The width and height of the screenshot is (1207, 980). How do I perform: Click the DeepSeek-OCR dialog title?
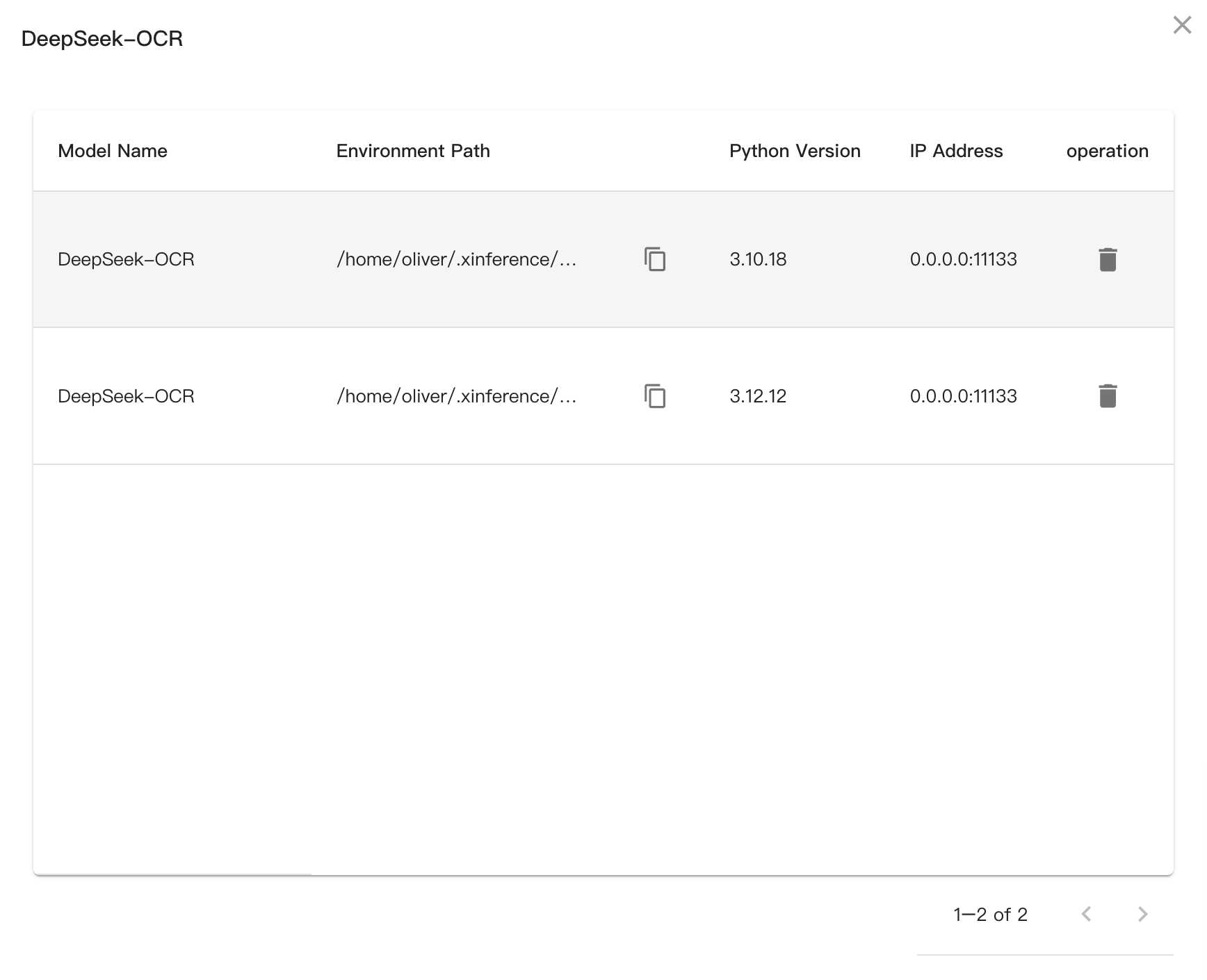102,39
